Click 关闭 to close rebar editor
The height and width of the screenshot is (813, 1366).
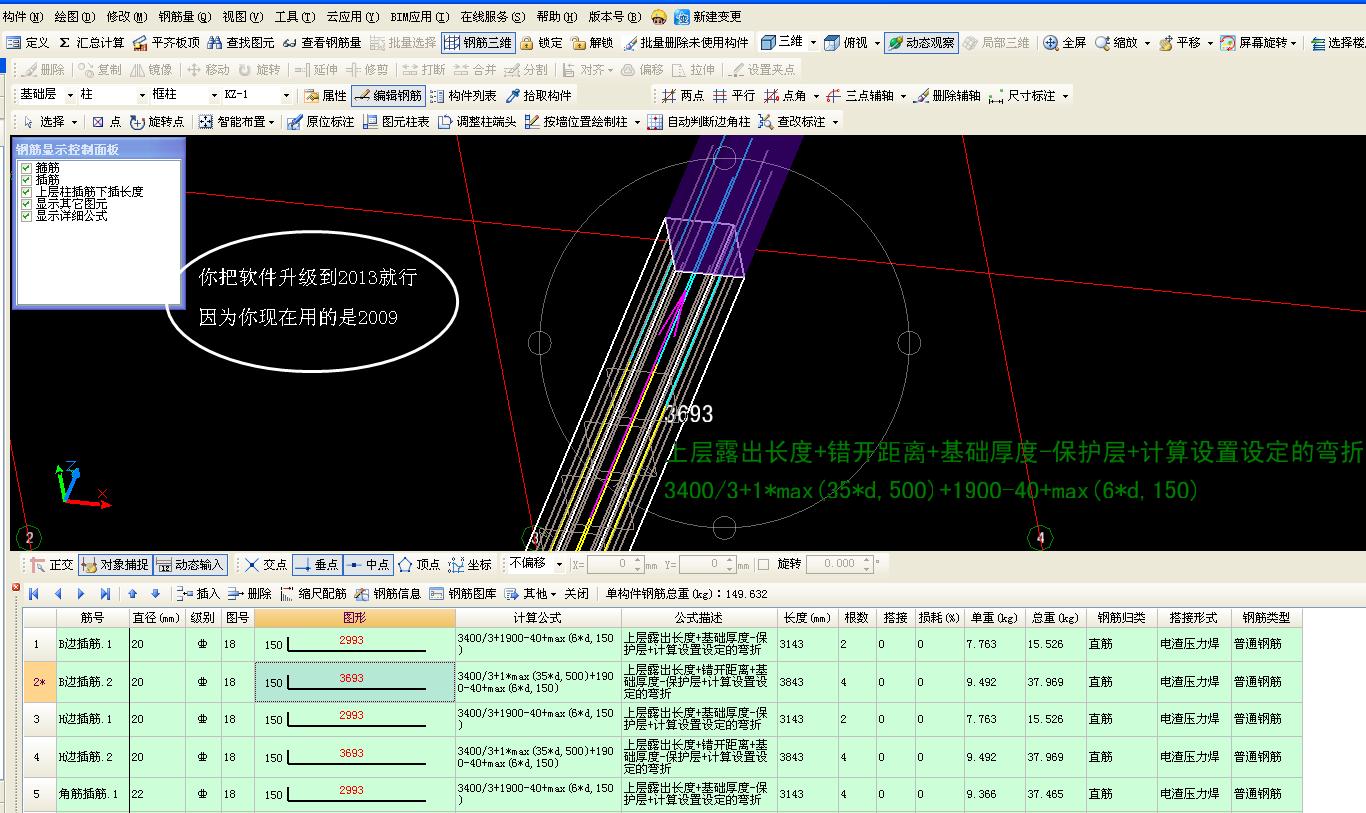pos(577,594)
